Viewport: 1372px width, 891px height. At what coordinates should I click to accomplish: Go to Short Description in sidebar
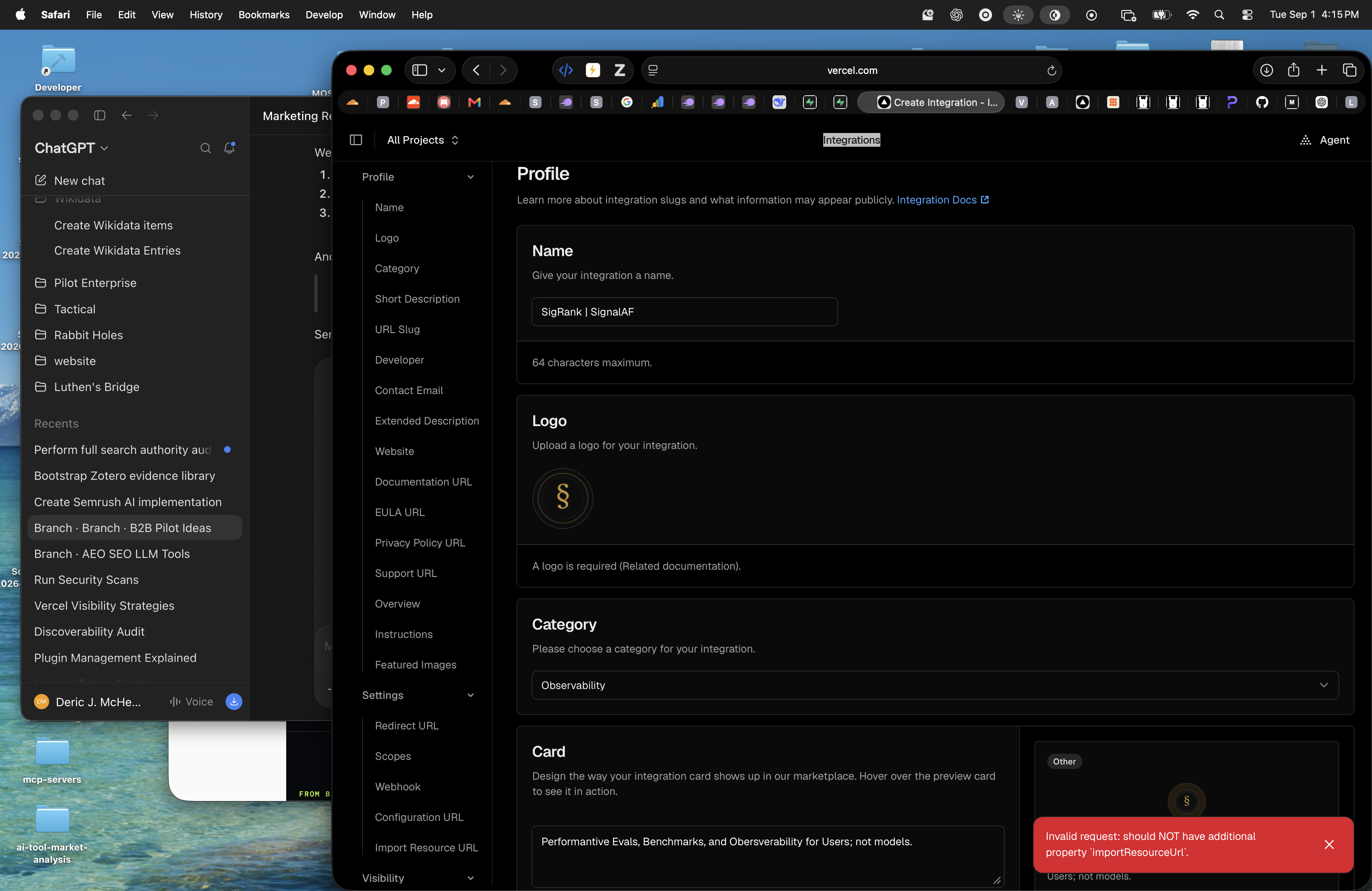[417, 298]
